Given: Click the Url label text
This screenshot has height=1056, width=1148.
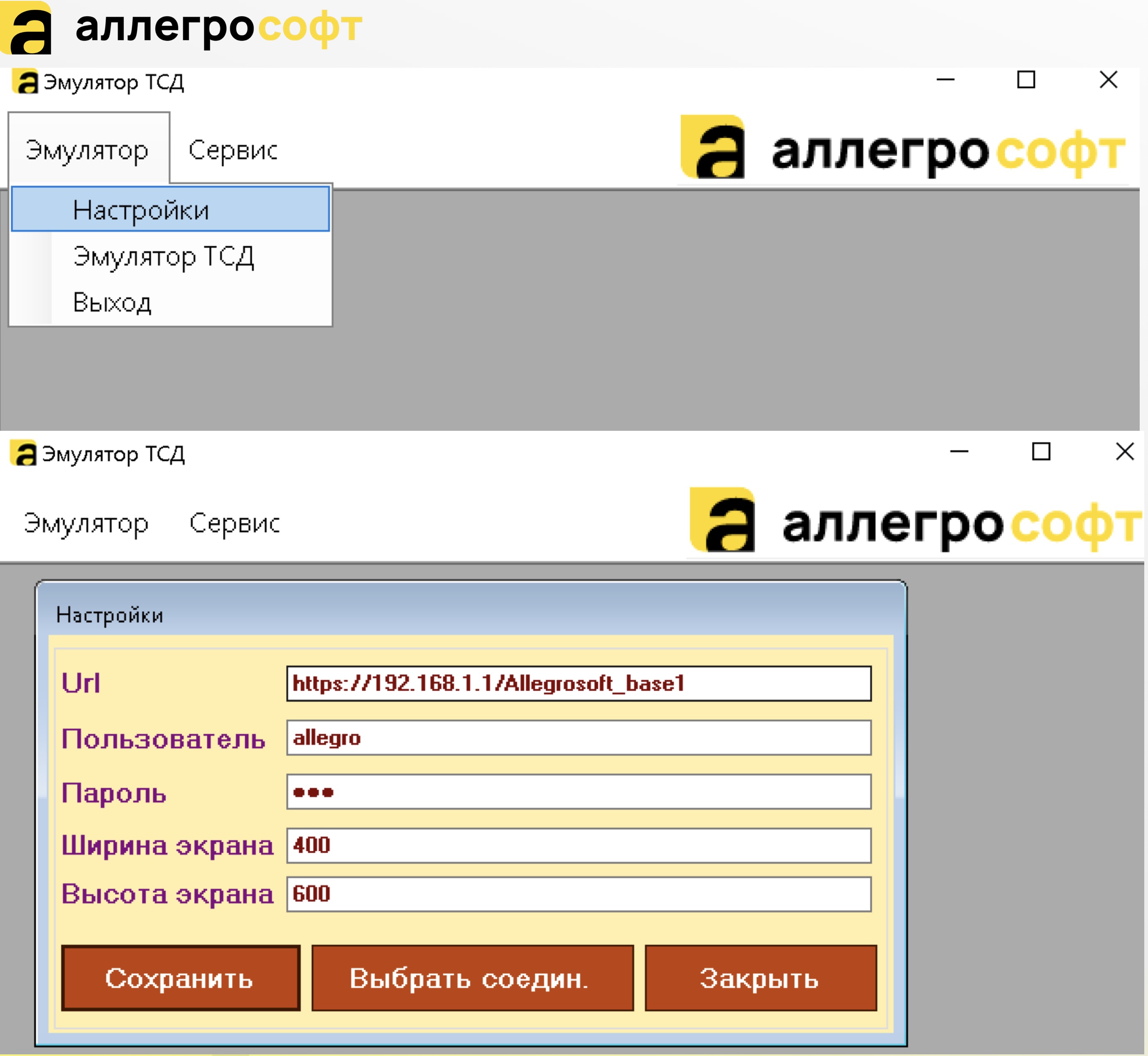Looking at the screenshot, I should [81, 683].
